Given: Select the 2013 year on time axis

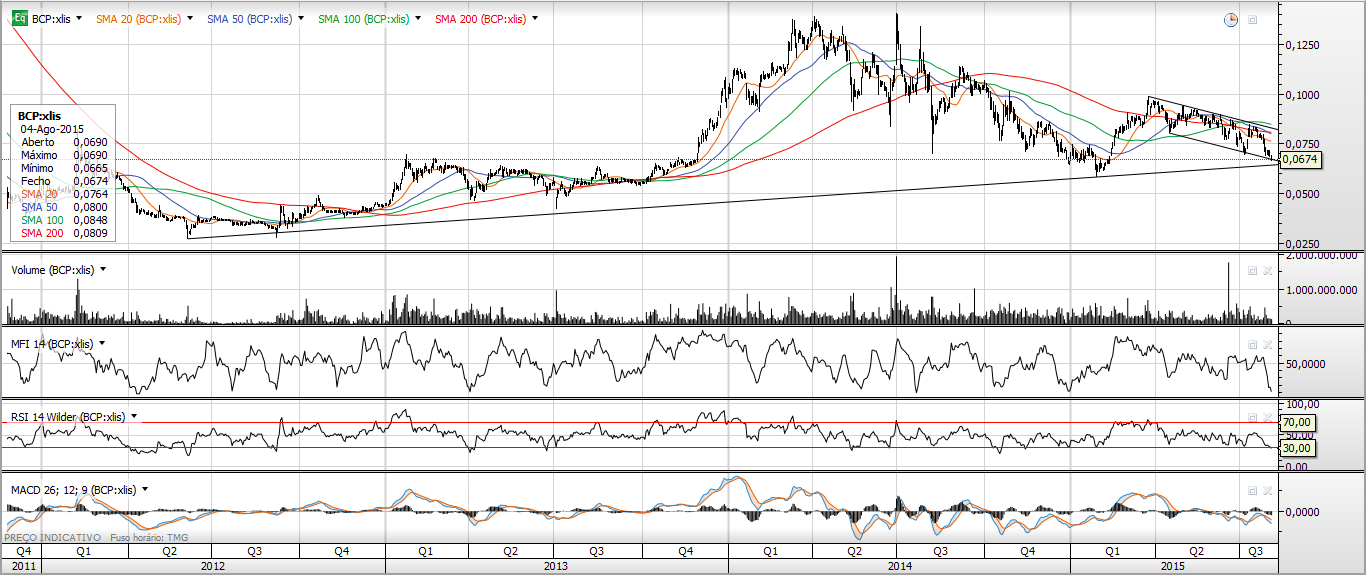Looking at the screenshot, I should (x=556, y=566).
